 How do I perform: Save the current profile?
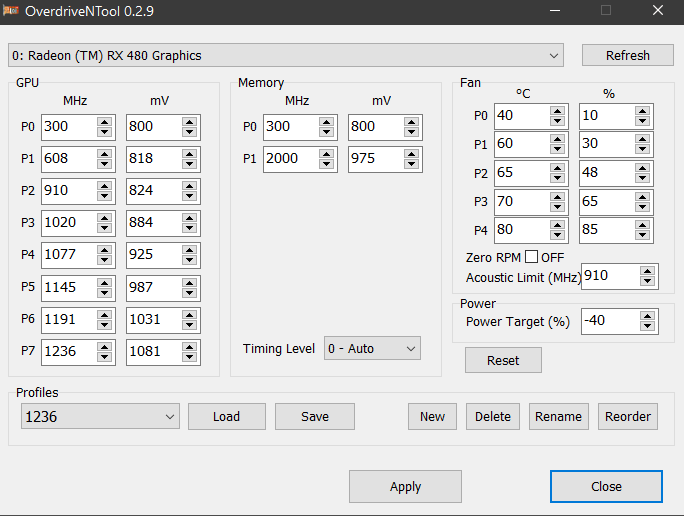pyautogui.click(x=315, y=417)
